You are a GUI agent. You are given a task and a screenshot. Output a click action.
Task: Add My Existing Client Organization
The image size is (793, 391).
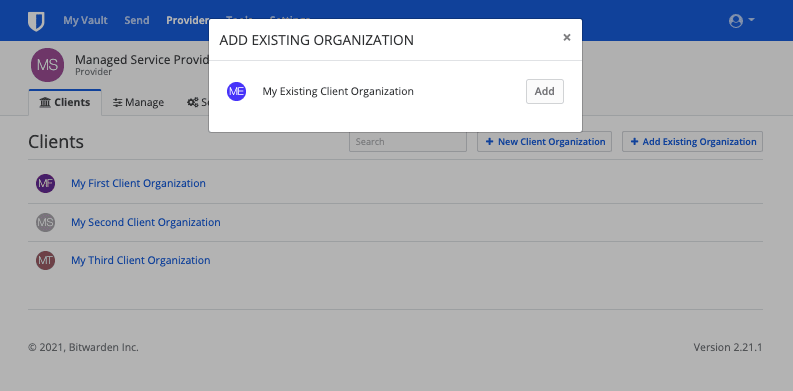(x=545, y=92)
